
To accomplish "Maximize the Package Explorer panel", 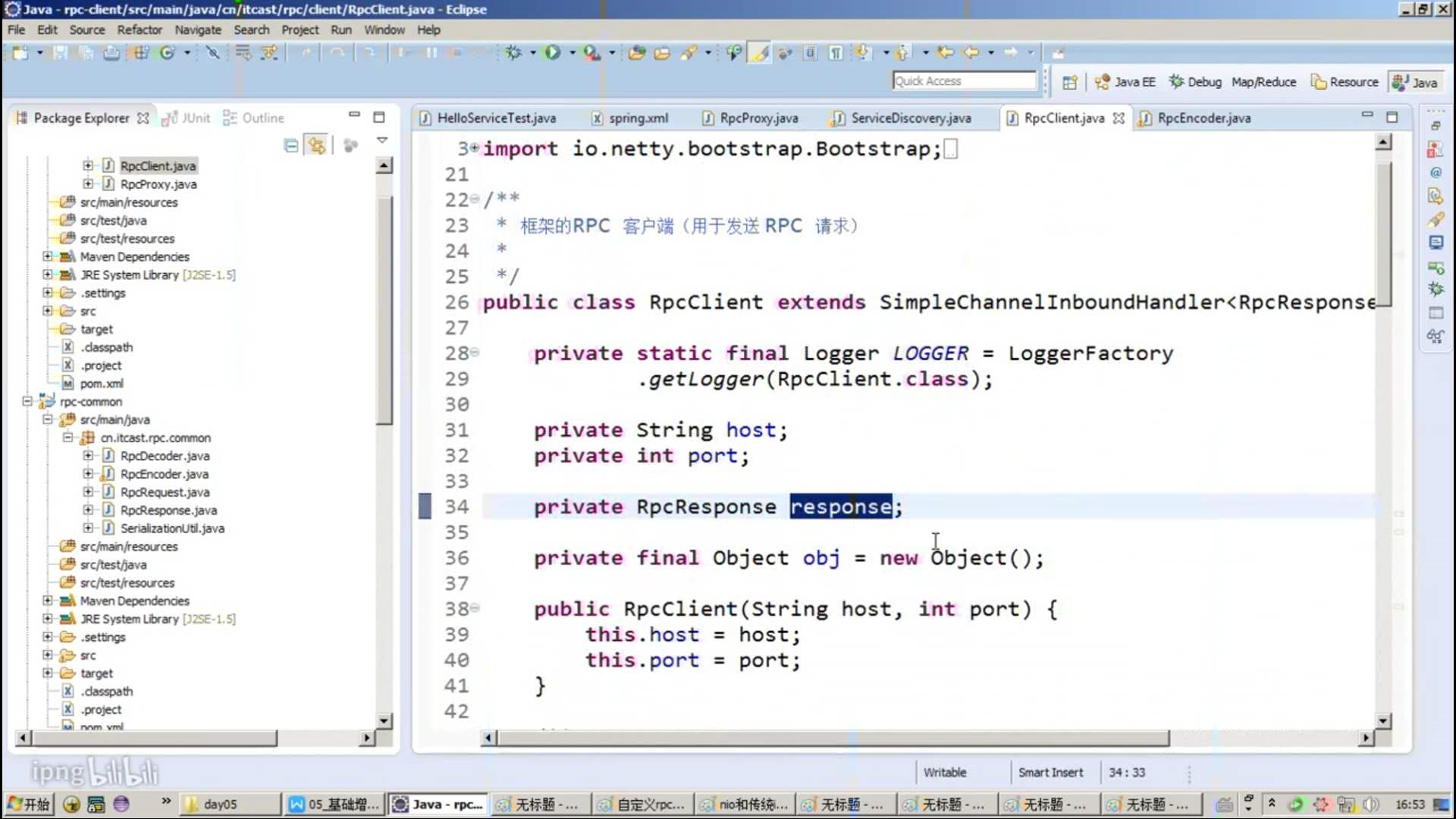I will [x=379, y=118].
